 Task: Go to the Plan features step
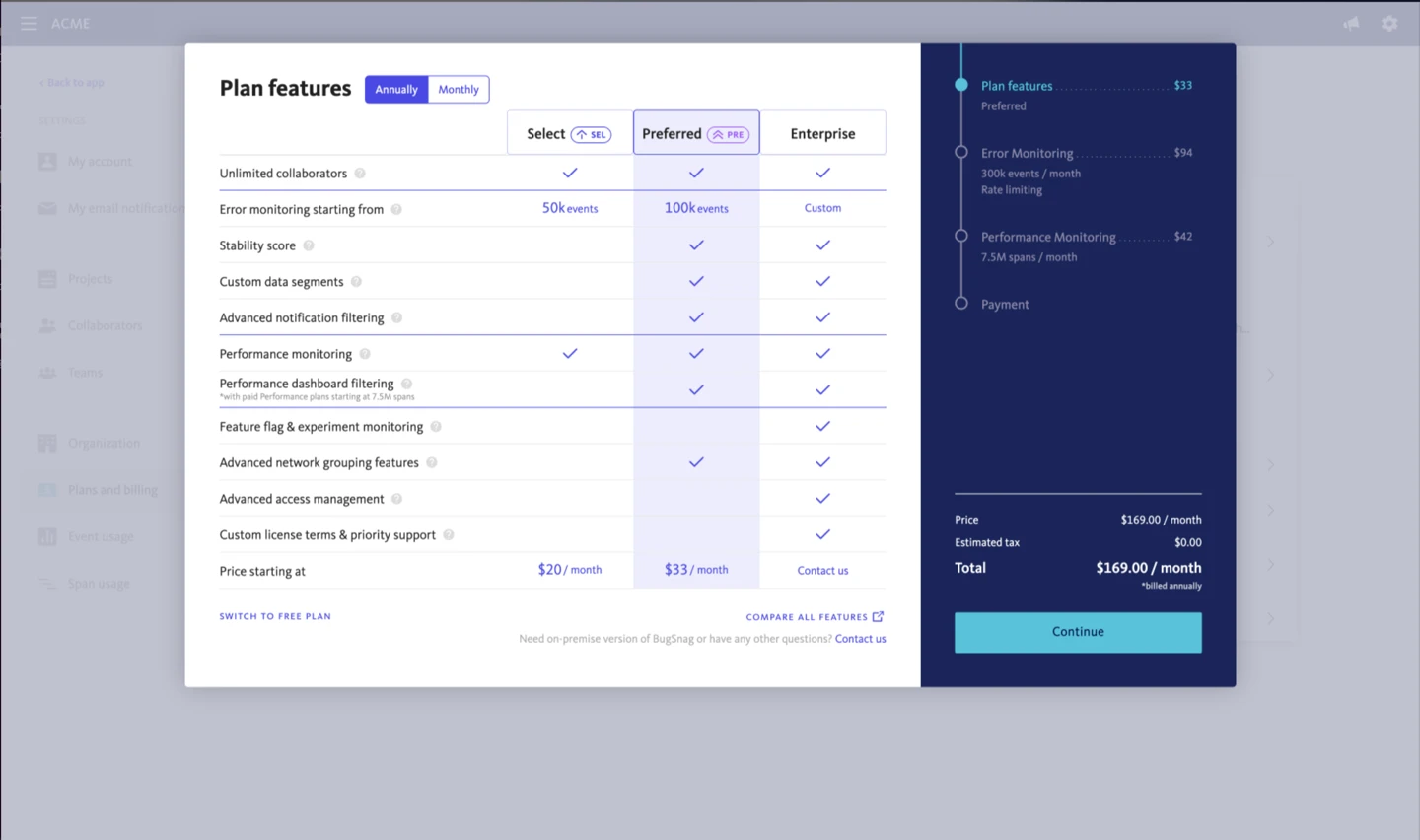[x=1017, y=86]
